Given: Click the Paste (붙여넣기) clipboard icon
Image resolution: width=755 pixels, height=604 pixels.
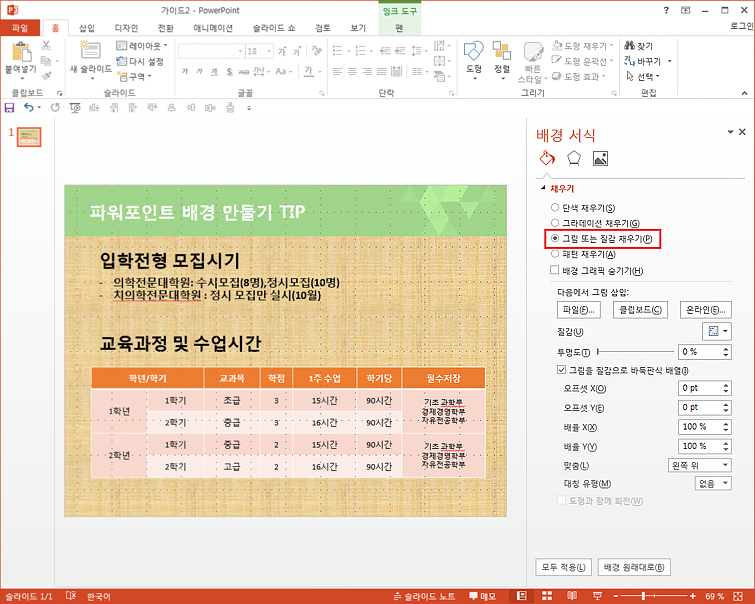Looking at the screenshot, I should (x=21, y=52).
